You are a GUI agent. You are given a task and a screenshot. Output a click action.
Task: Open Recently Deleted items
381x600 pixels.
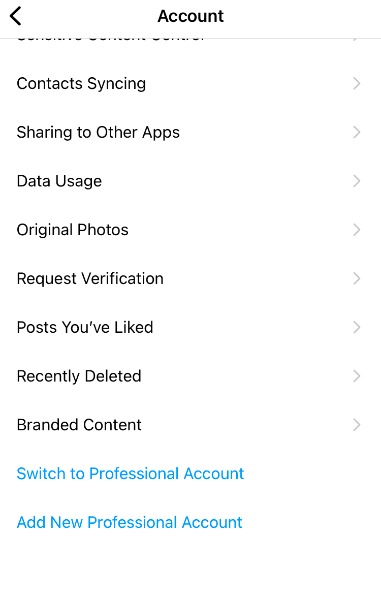190,376
